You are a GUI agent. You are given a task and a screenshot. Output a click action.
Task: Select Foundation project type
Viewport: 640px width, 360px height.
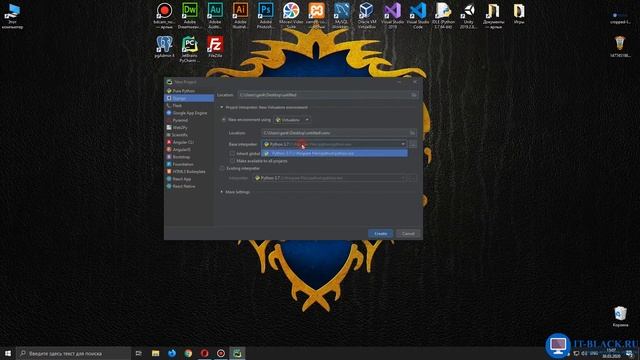pyautogui.click(x=183, y=164)
